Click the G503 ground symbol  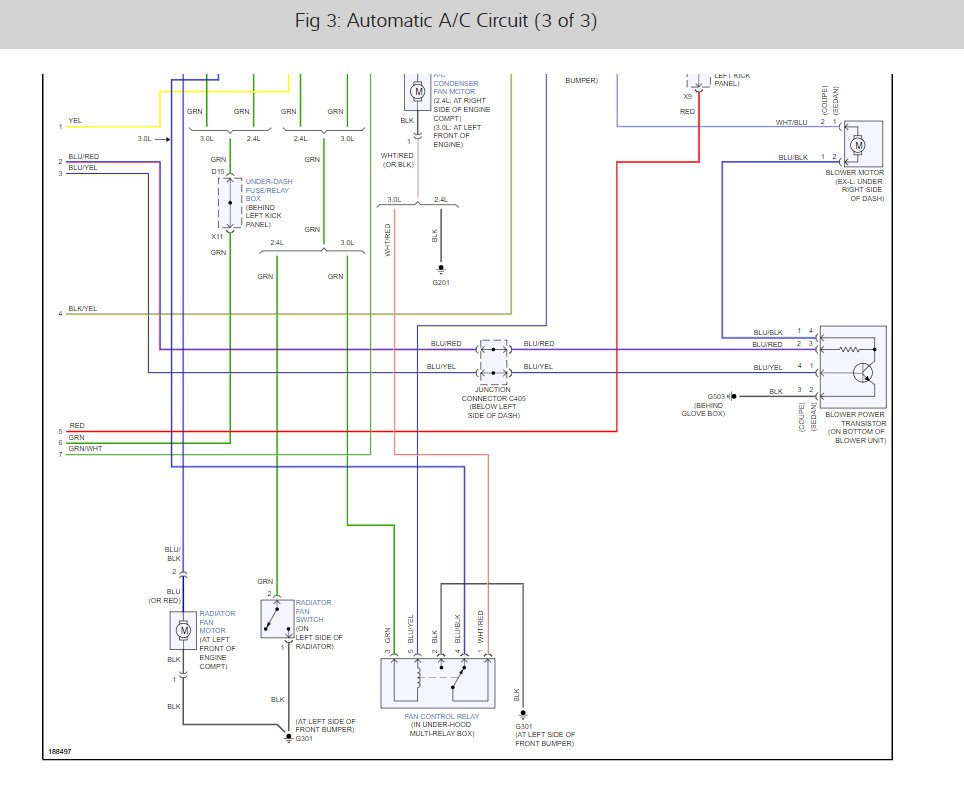[732, 397]
